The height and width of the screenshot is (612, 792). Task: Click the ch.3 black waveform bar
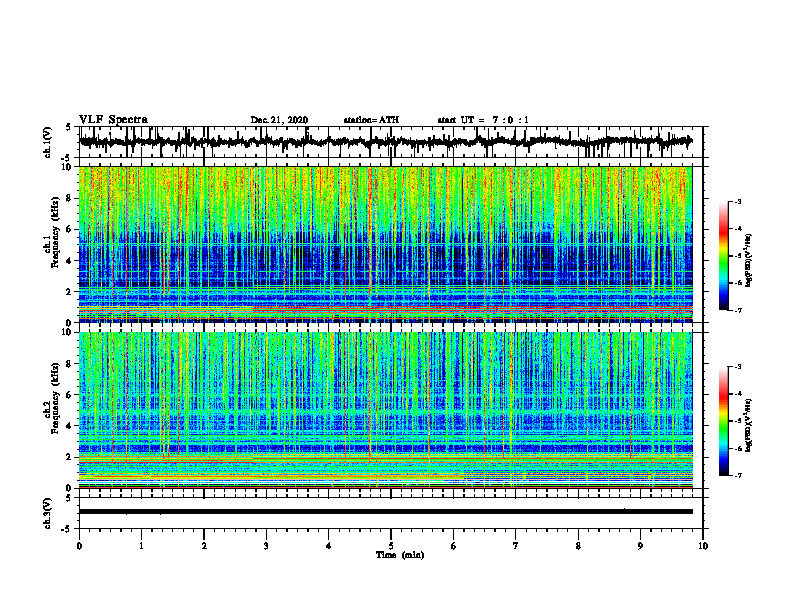tap(385, 512)
